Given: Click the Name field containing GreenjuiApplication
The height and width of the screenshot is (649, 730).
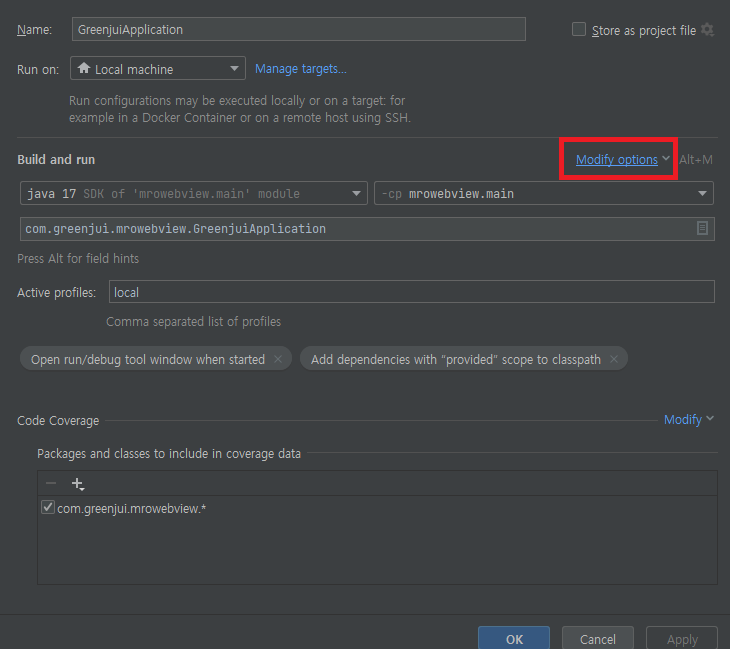Looking at the screenshot, I should (298, 29).
